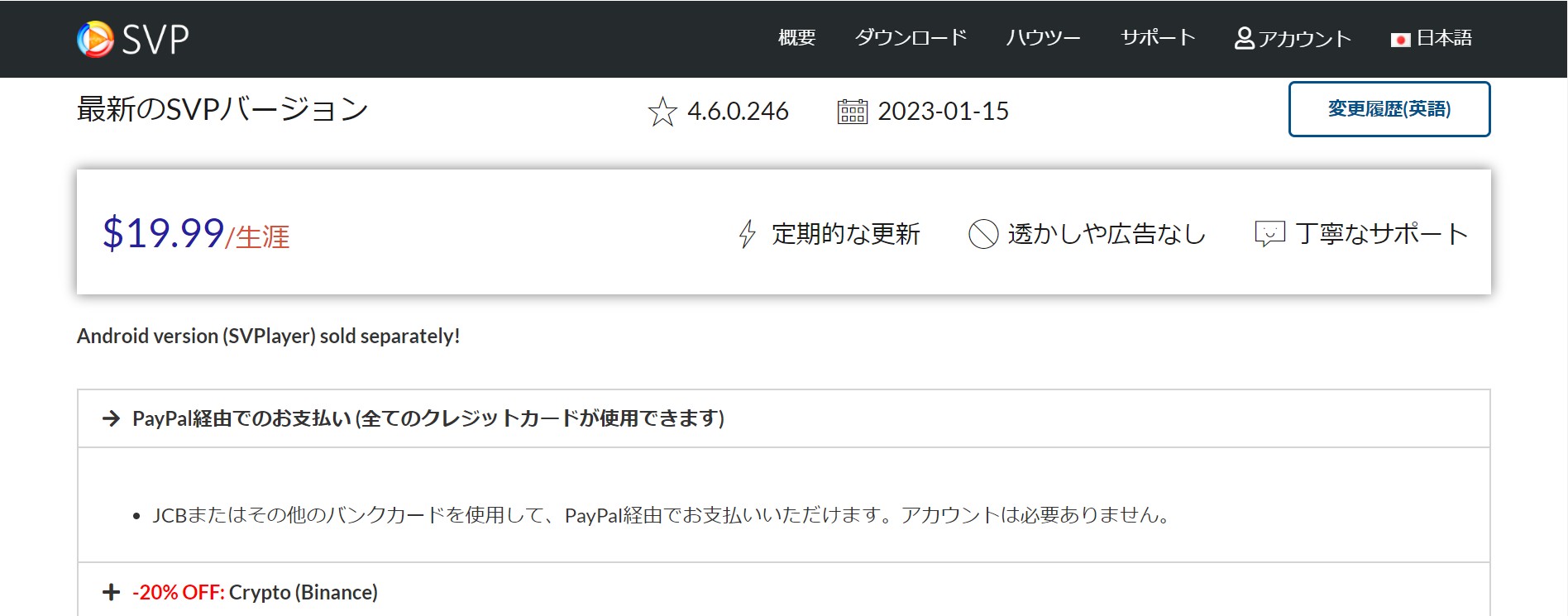Image resolution: width=1568 pixels, height=616 pixels.
Task: Click the 丁寧なサポート text
Action: pyautogui.click(x=1382, y=234)
